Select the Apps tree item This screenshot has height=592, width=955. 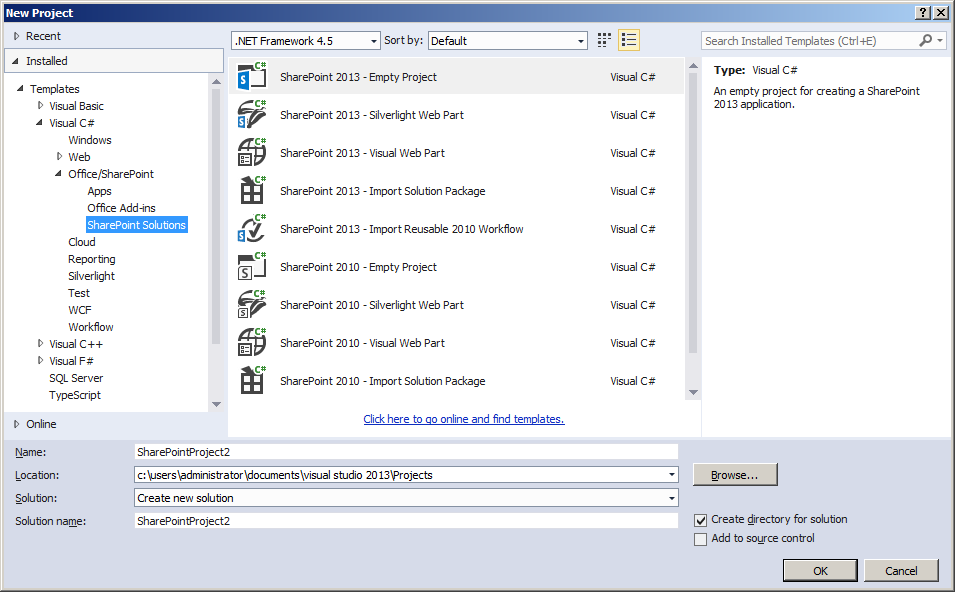(99, 191)
